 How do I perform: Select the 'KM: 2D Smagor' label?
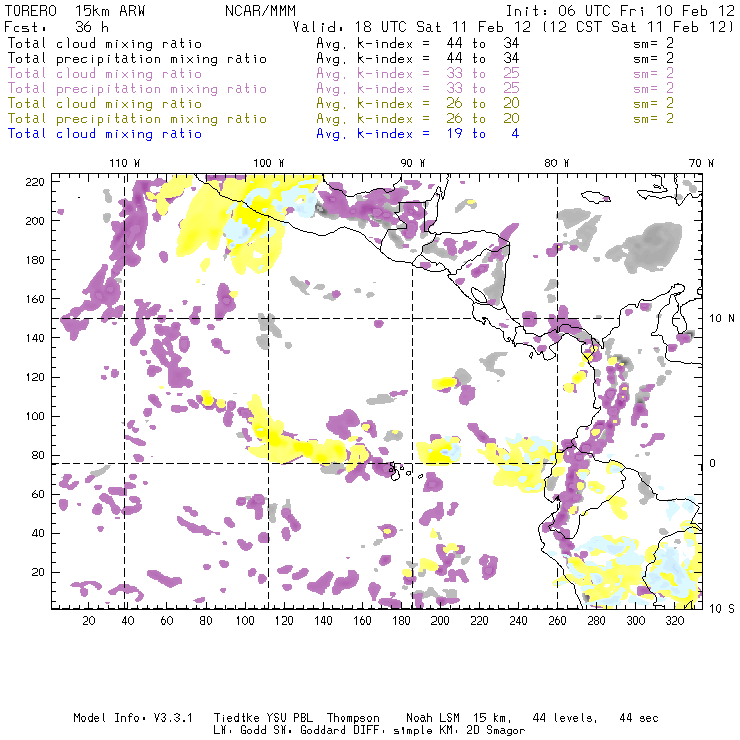(x=482, y=731)
